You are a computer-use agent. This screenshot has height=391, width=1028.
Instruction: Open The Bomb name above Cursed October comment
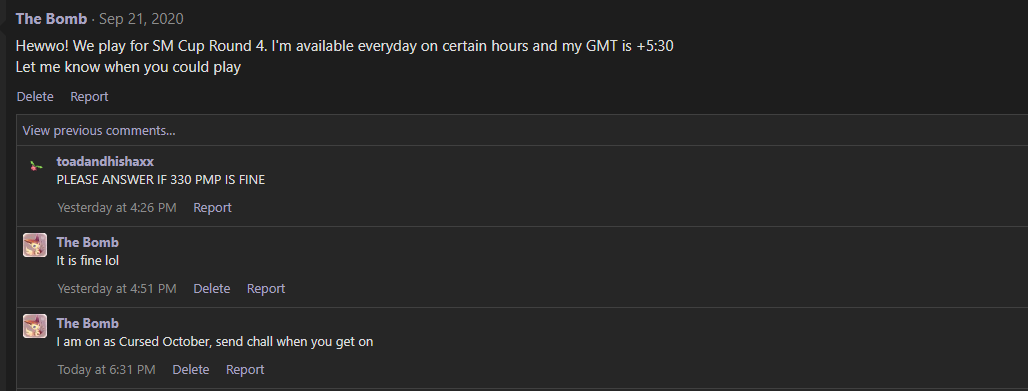(87, 323)
